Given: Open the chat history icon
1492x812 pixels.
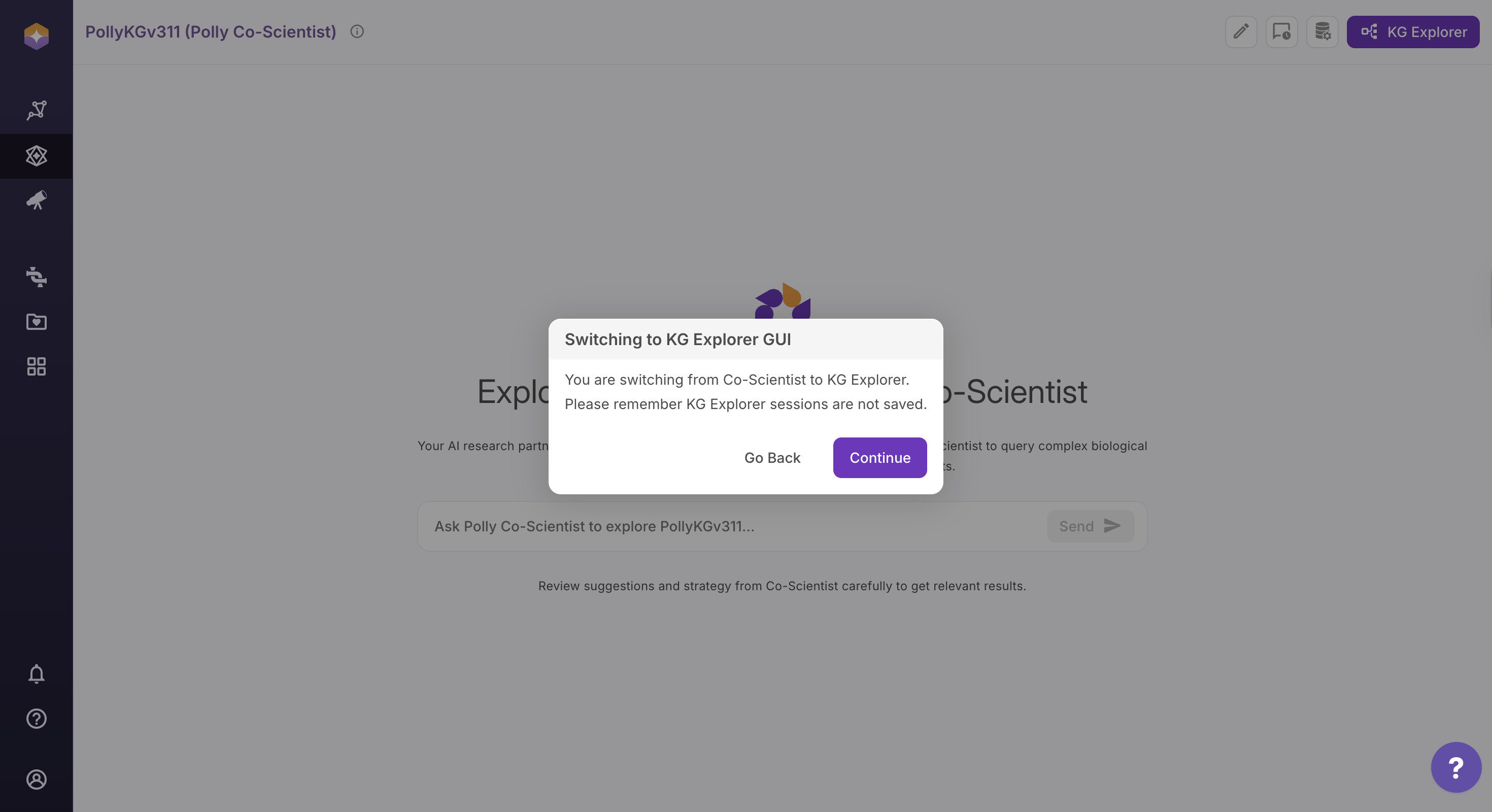Looking at the screenshot, I should (x=1281, y=31).
